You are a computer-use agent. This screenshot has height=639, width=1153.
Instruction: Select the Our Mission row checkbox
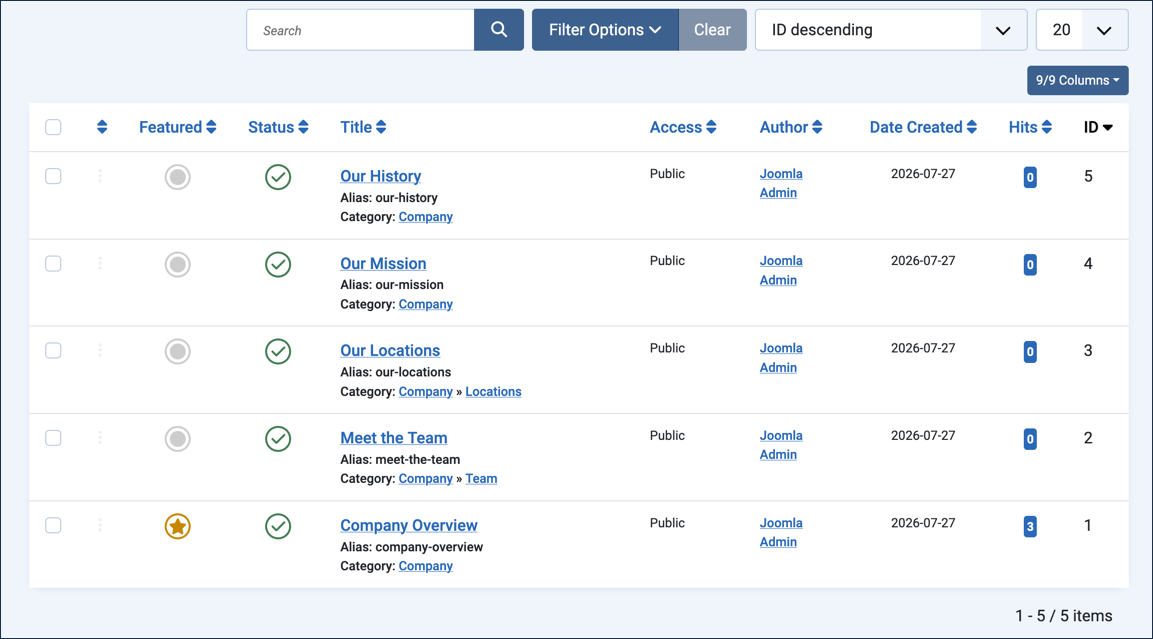tap(53, 263)
